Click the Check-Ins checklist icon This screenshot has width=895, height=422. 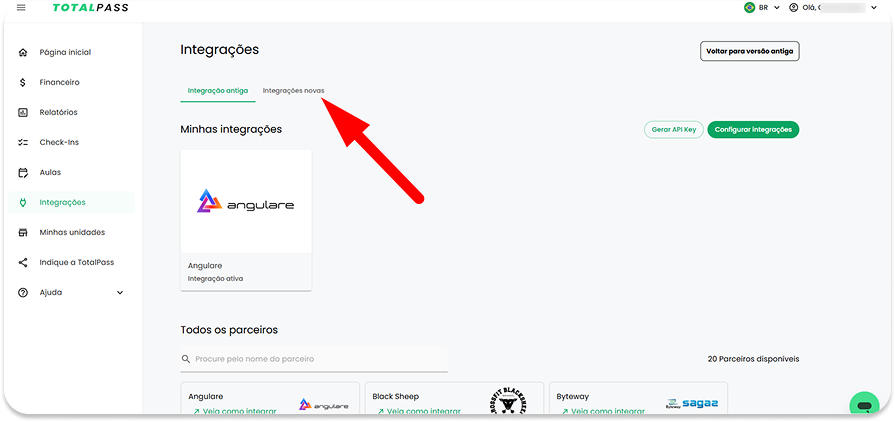point(23,143)
